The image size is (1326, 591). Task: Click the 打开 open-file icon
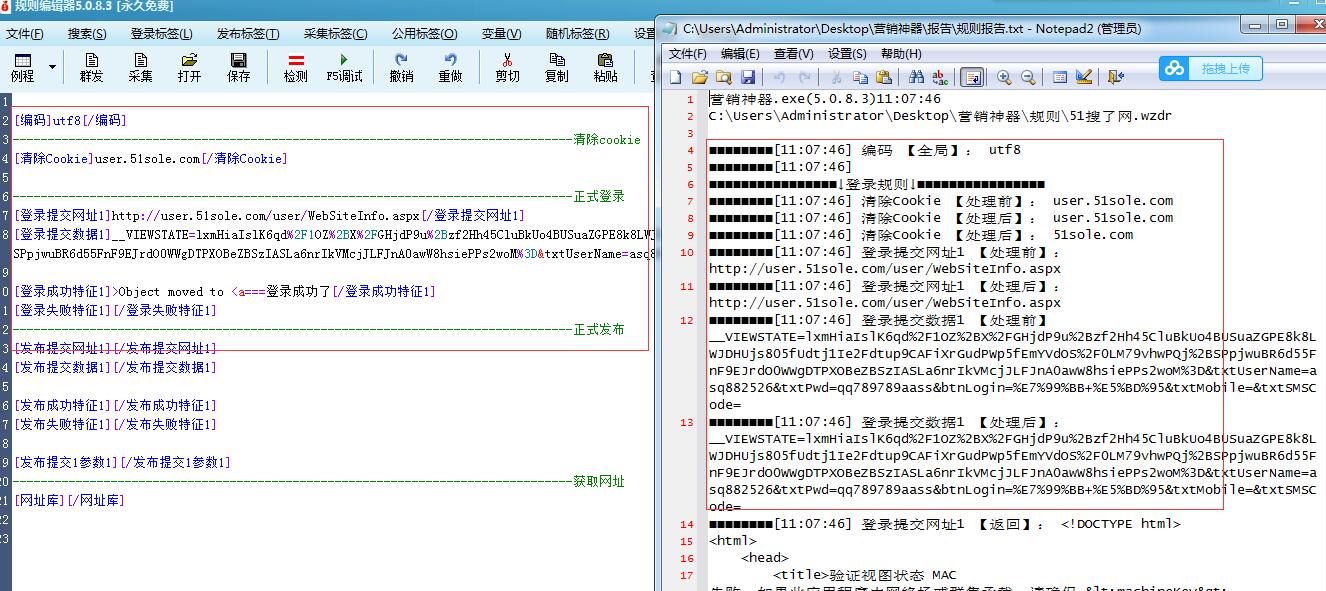click(x=188, y=68)
